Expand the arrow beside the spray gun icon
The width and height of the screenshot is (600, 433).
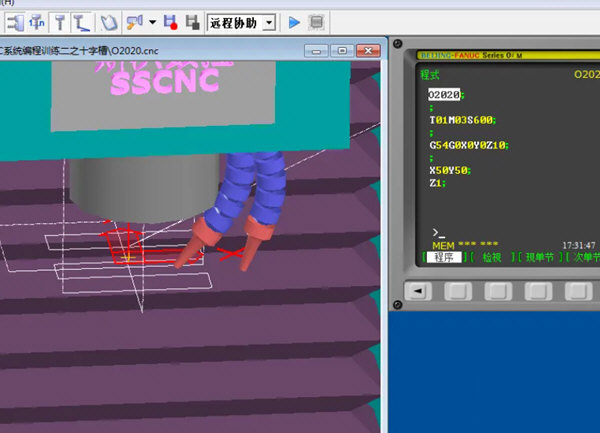[152, 22]
